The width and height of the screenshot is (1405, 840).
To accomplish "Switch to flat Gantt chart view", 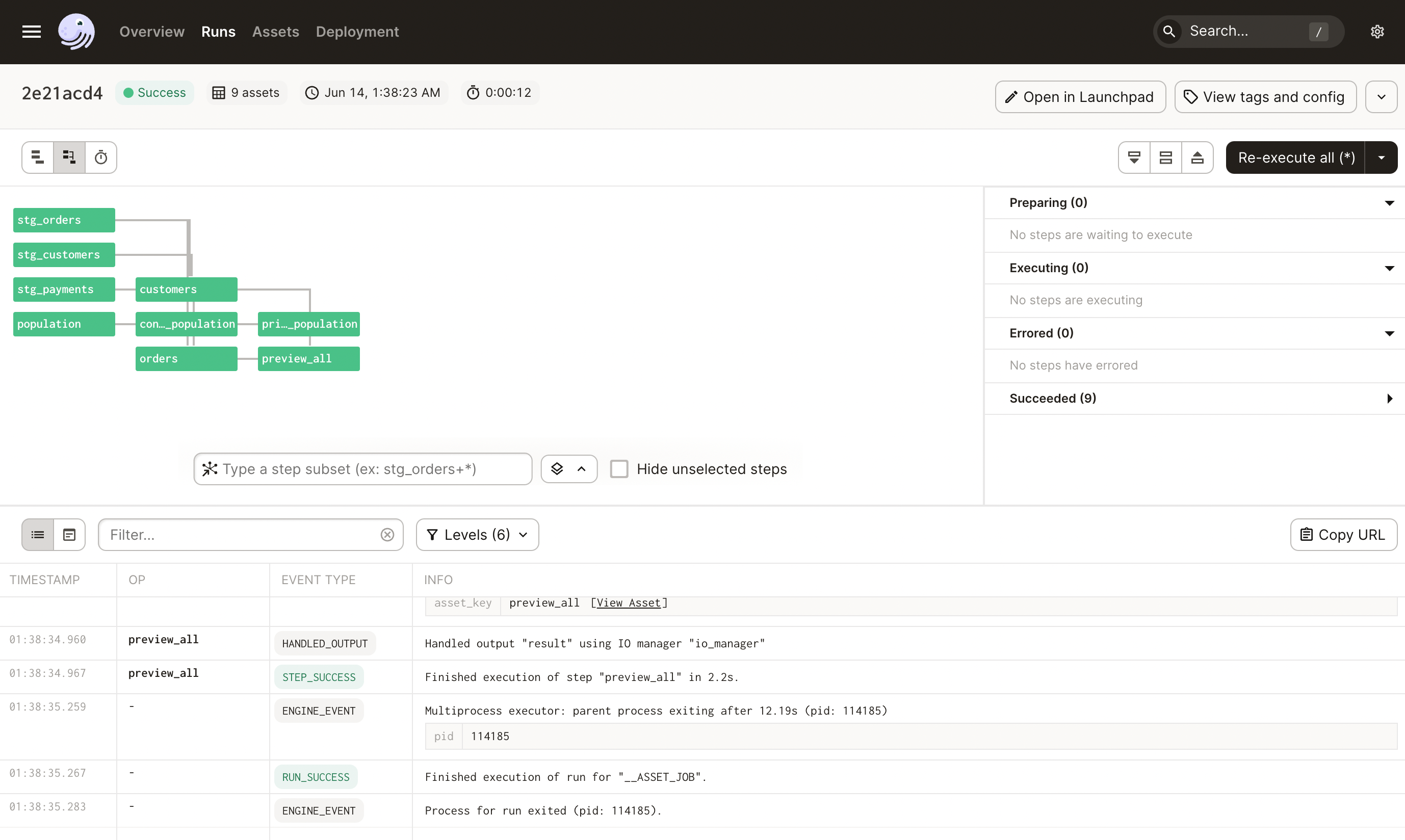I will [38, 157].
